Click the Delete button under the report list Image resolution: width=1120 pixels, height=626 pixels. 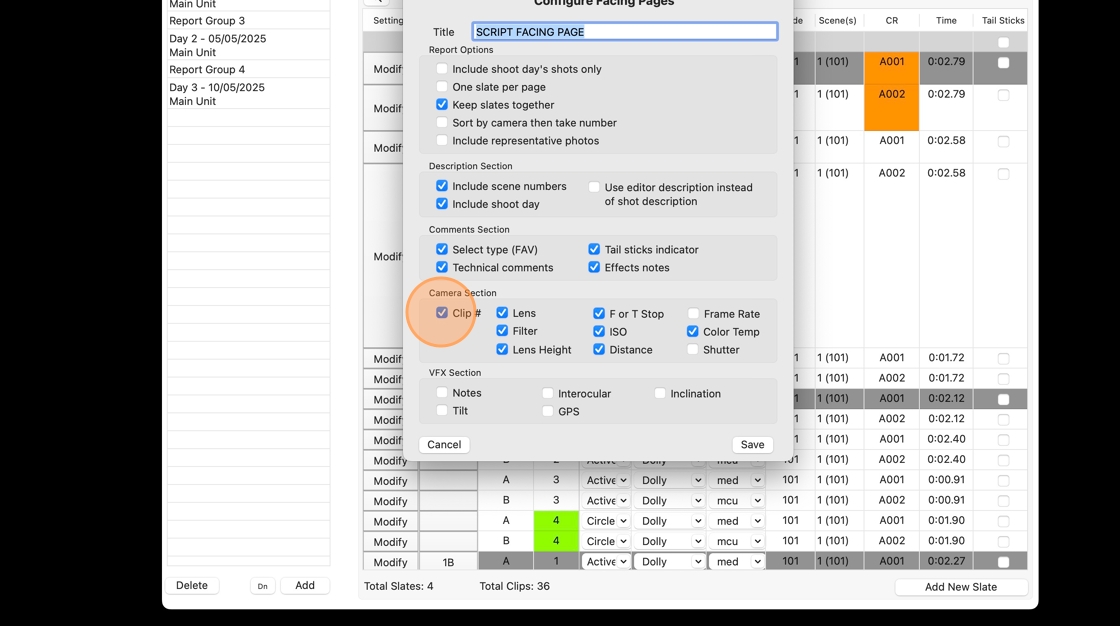[x=191, y=585]
